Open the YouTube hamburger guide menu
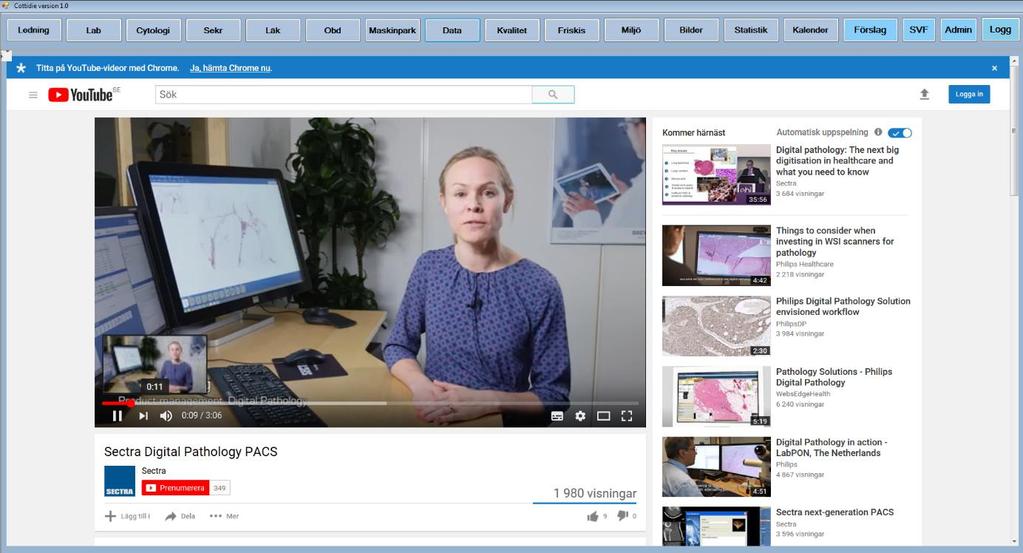The width and height of the screenshot is (1023, 553). point(33,95)
